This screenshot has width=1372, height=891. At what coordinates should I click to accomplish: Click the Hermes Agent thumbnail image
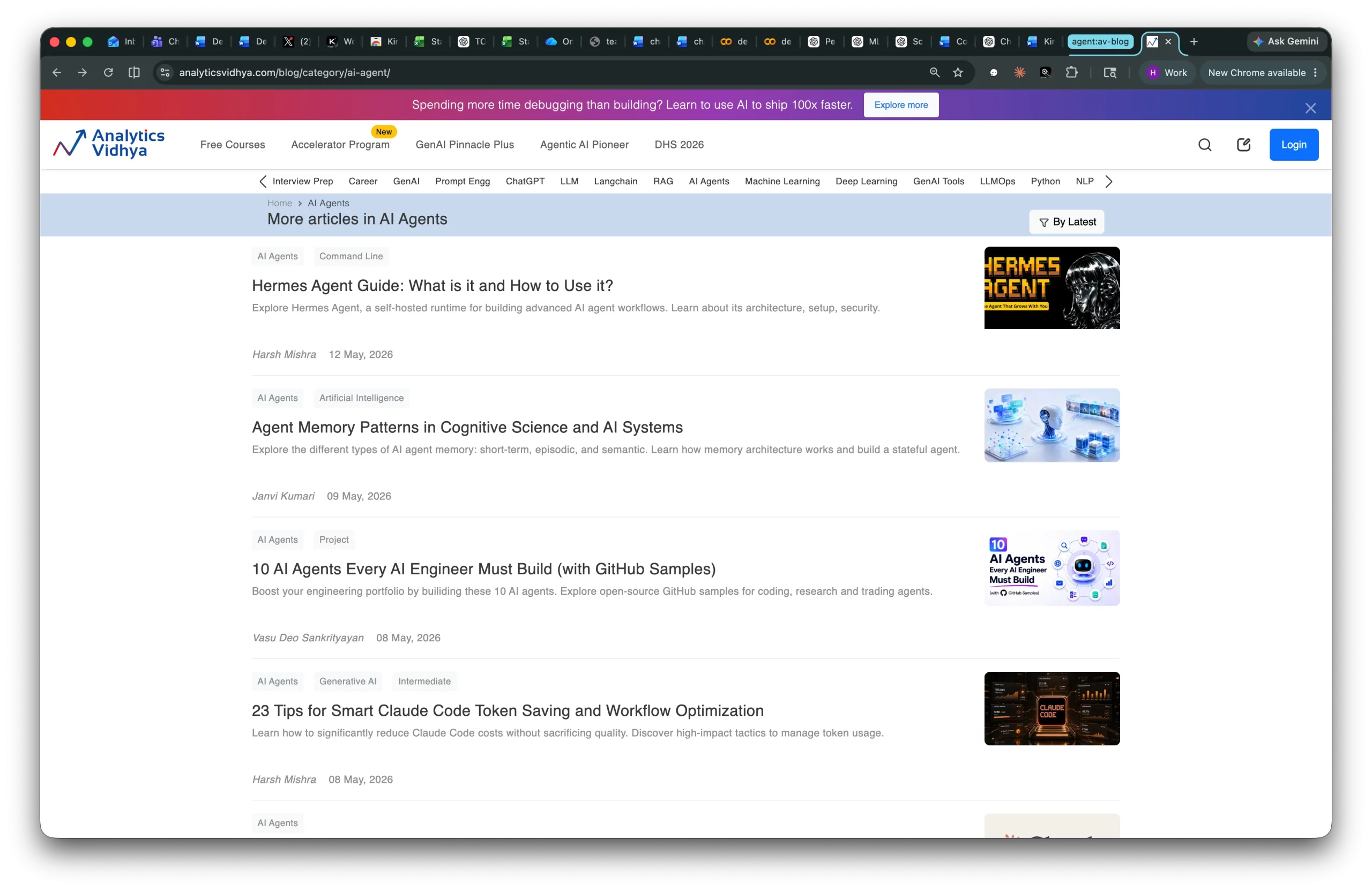[x=1052, y=288]
